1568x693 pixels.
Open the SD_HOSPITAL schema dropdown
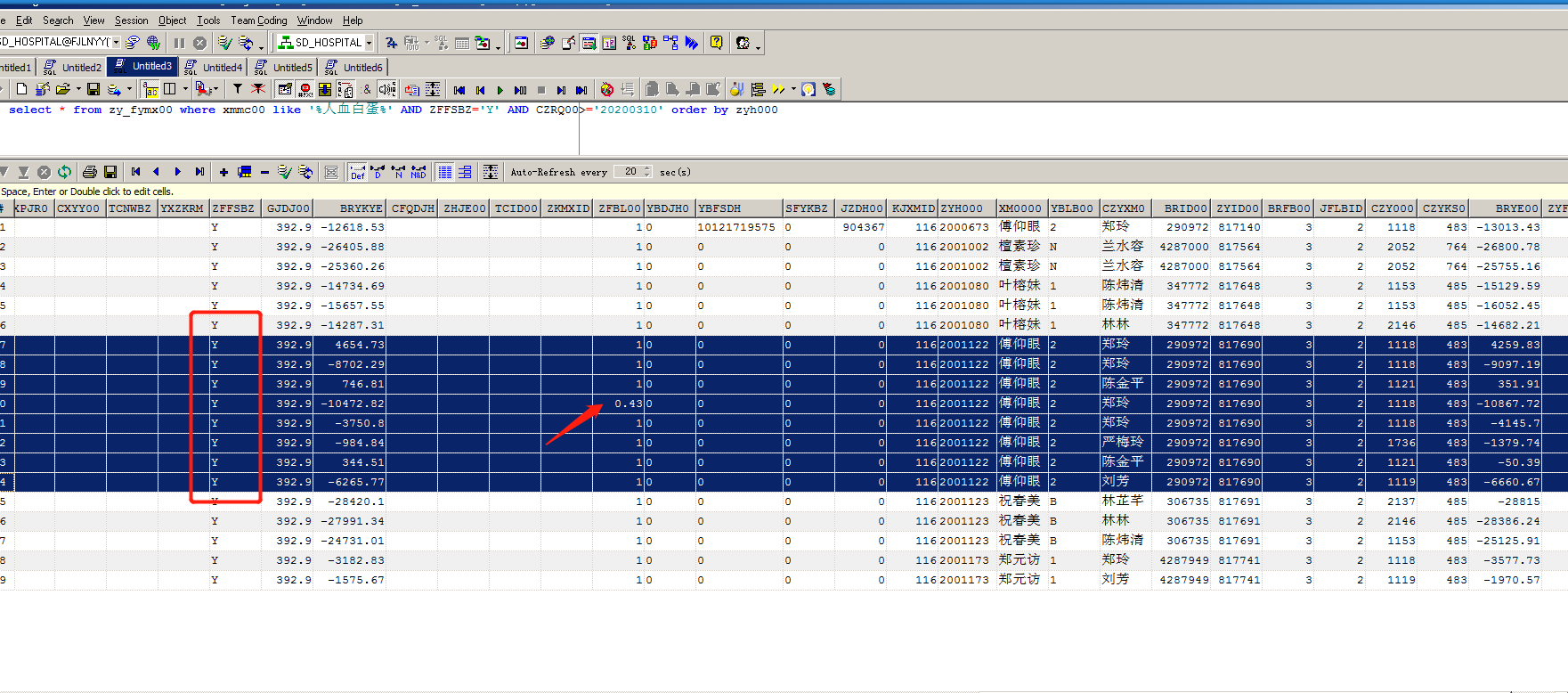click(x=369, y=43)
